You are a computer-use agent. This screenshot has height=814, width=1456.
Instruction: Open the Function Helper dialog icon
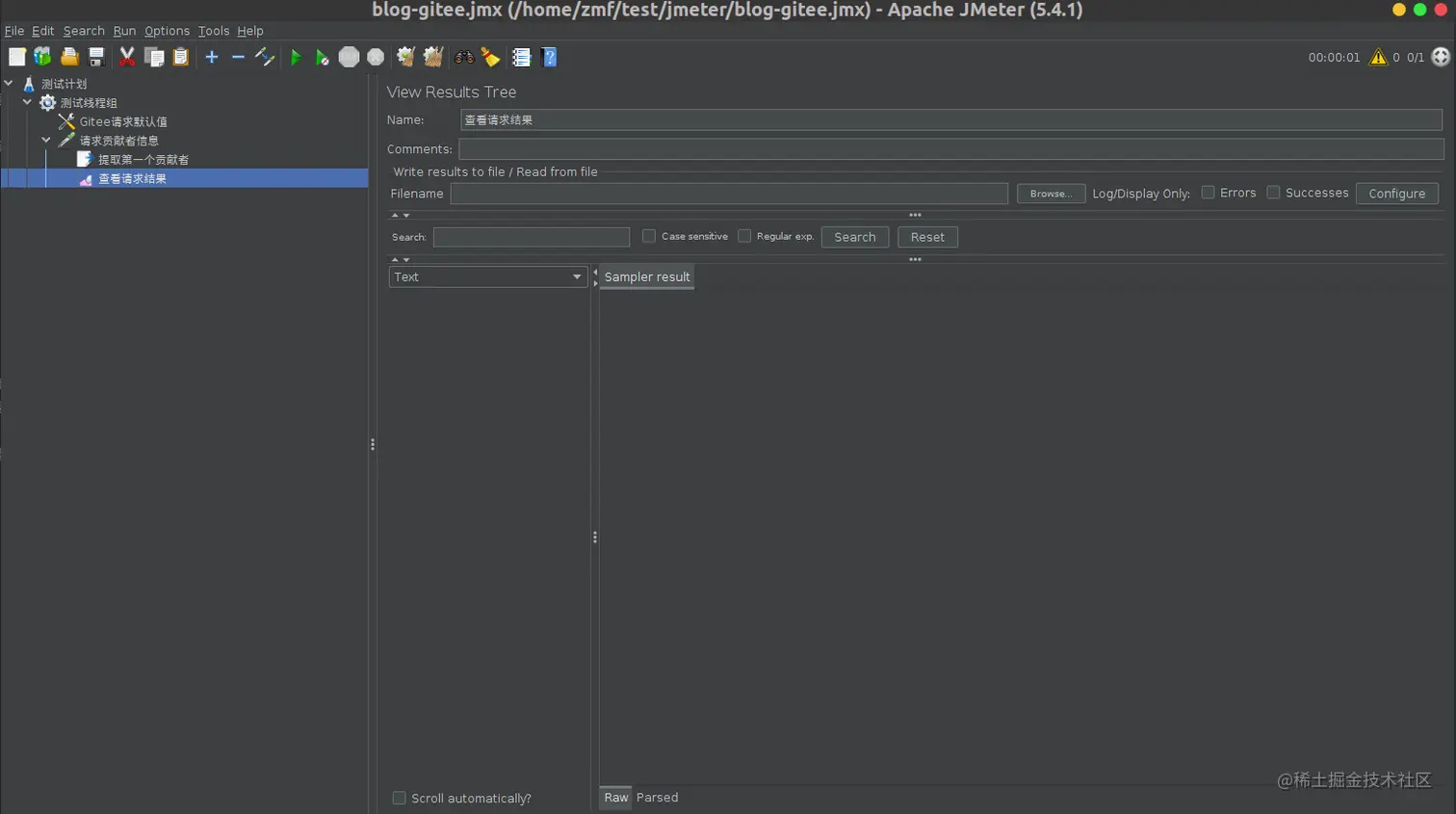coord(521,57)
